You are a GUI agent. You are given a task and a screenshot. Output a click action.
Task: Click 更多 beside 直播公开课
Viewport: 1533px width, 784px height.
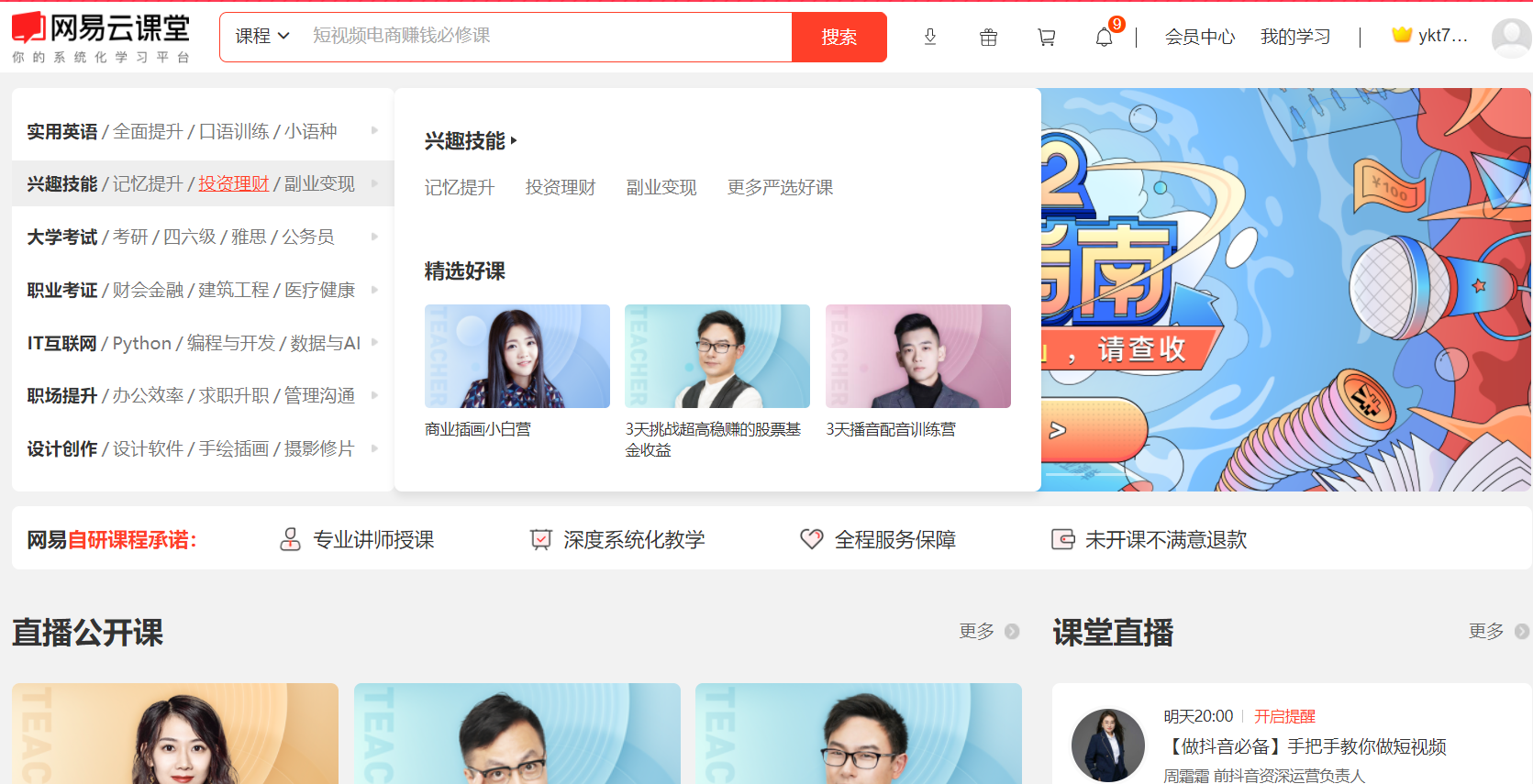pos(977,631)
